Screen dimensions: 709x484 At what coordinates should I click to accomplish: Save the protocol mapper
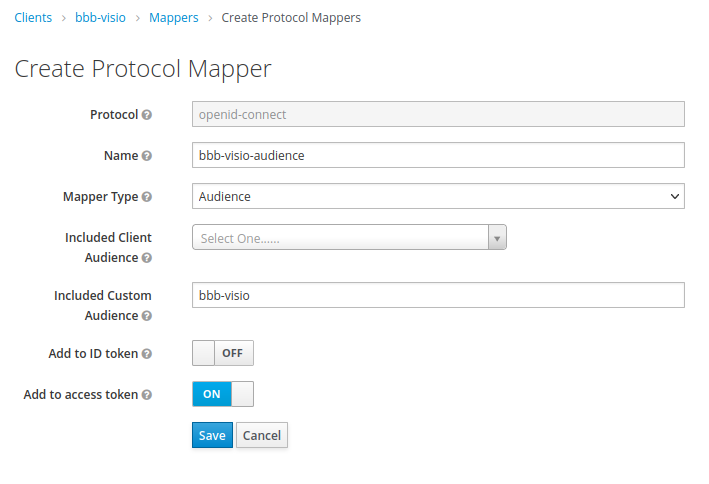coord(212,435)
